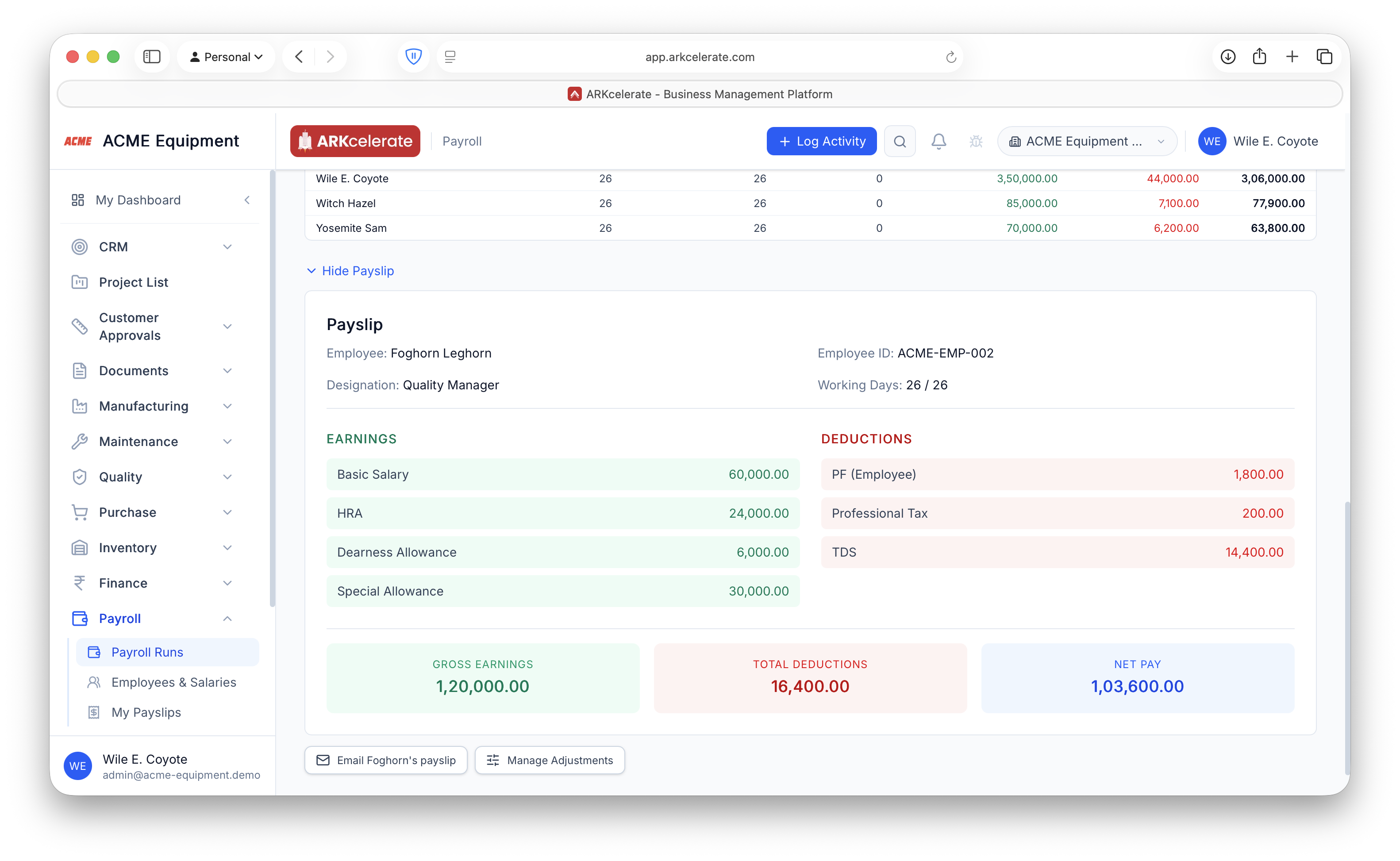Open a new tab with plus icon
This screenshot has height=861, width=1400.
(1292, 56)
